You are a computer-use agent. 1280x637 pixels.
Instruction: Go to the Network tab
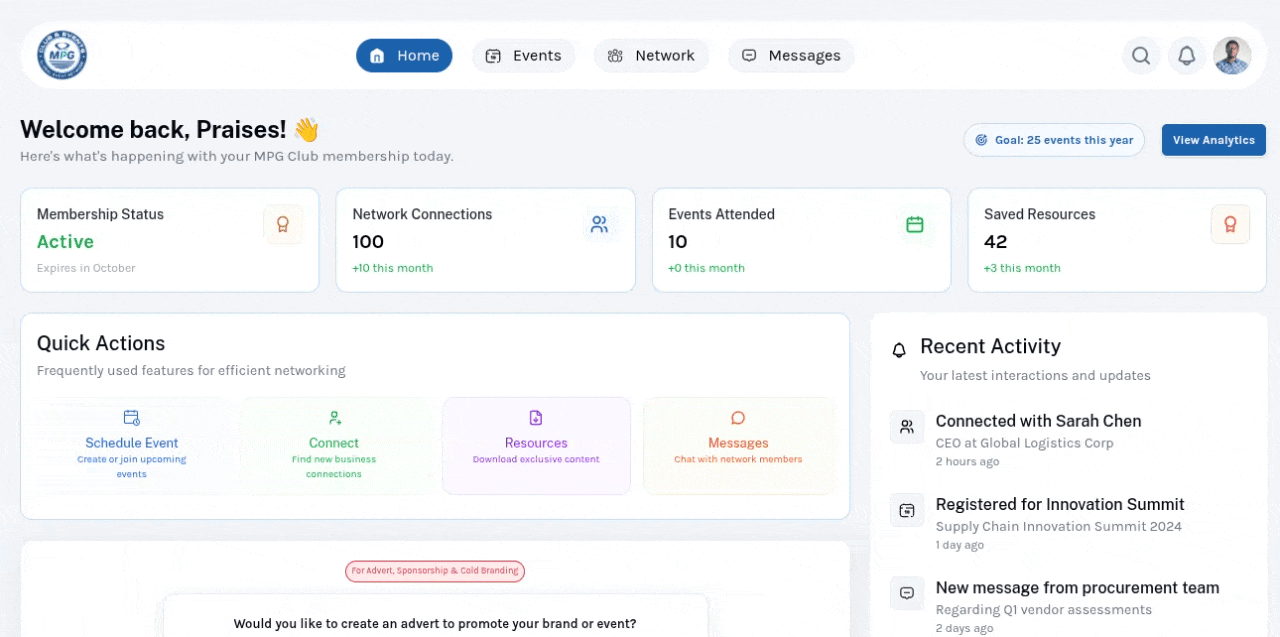(x=651, y=56)
